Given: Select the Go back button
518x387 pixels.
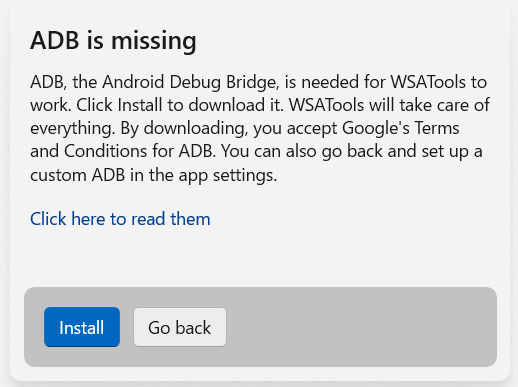Looking at the screenshot, I should click(x=180, y=327).
